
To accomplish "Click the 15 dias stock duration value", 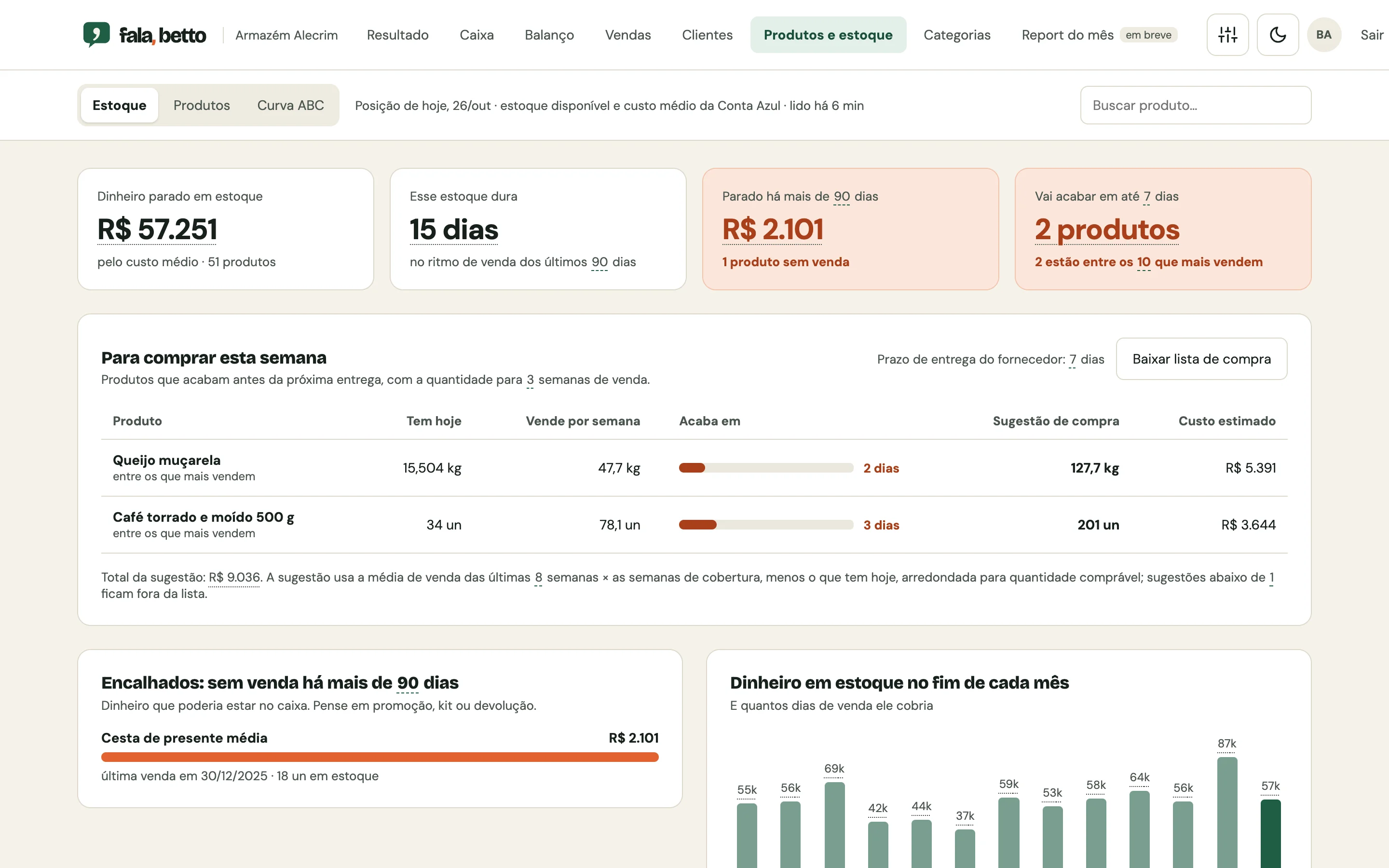I will point(453,229).
